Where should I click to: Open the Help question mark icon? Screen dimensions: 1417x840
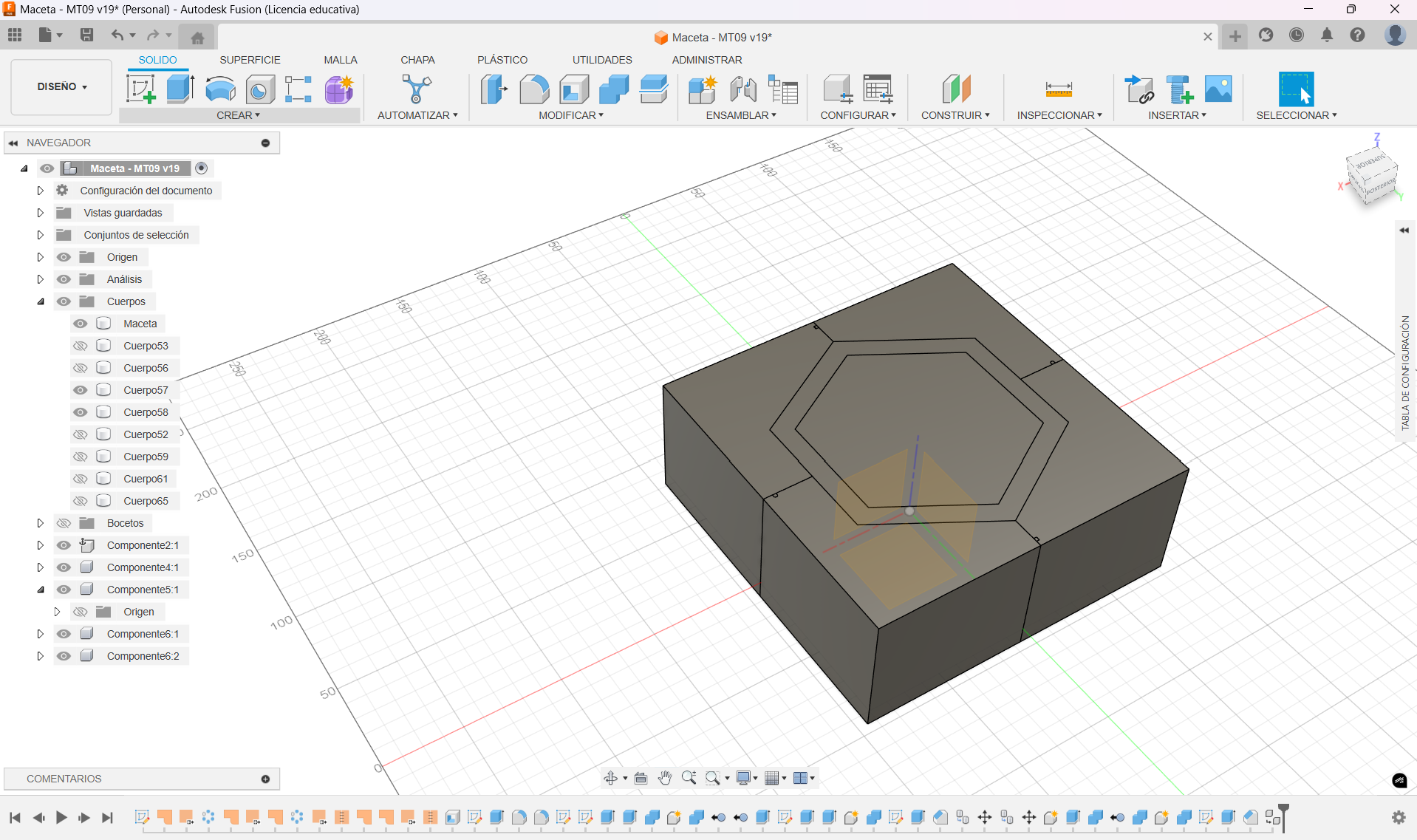1357,35
